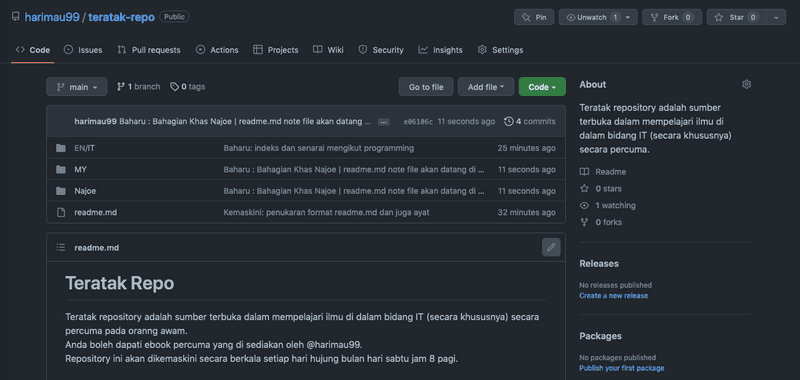This screenshot has width=800, height=380.
Task: Click Create a new release link
Action: (x=613, y=296)
